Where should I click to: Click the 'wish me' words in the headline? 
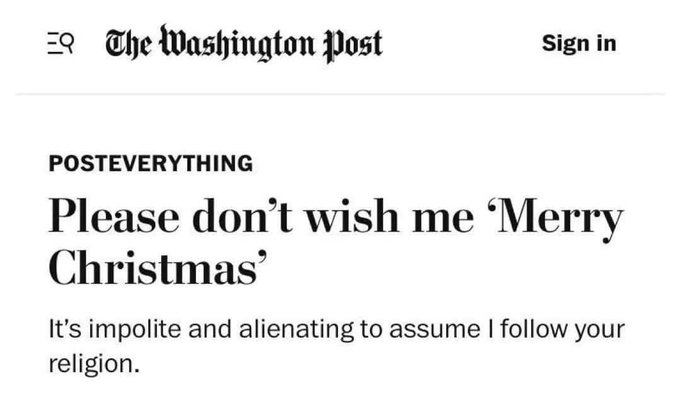pos(390,216)
